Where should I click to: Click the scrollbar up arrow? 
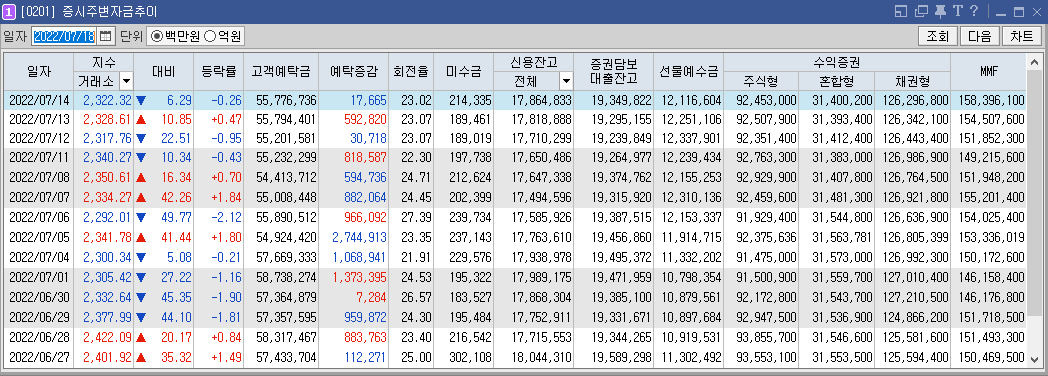[x=1035, y=62]
